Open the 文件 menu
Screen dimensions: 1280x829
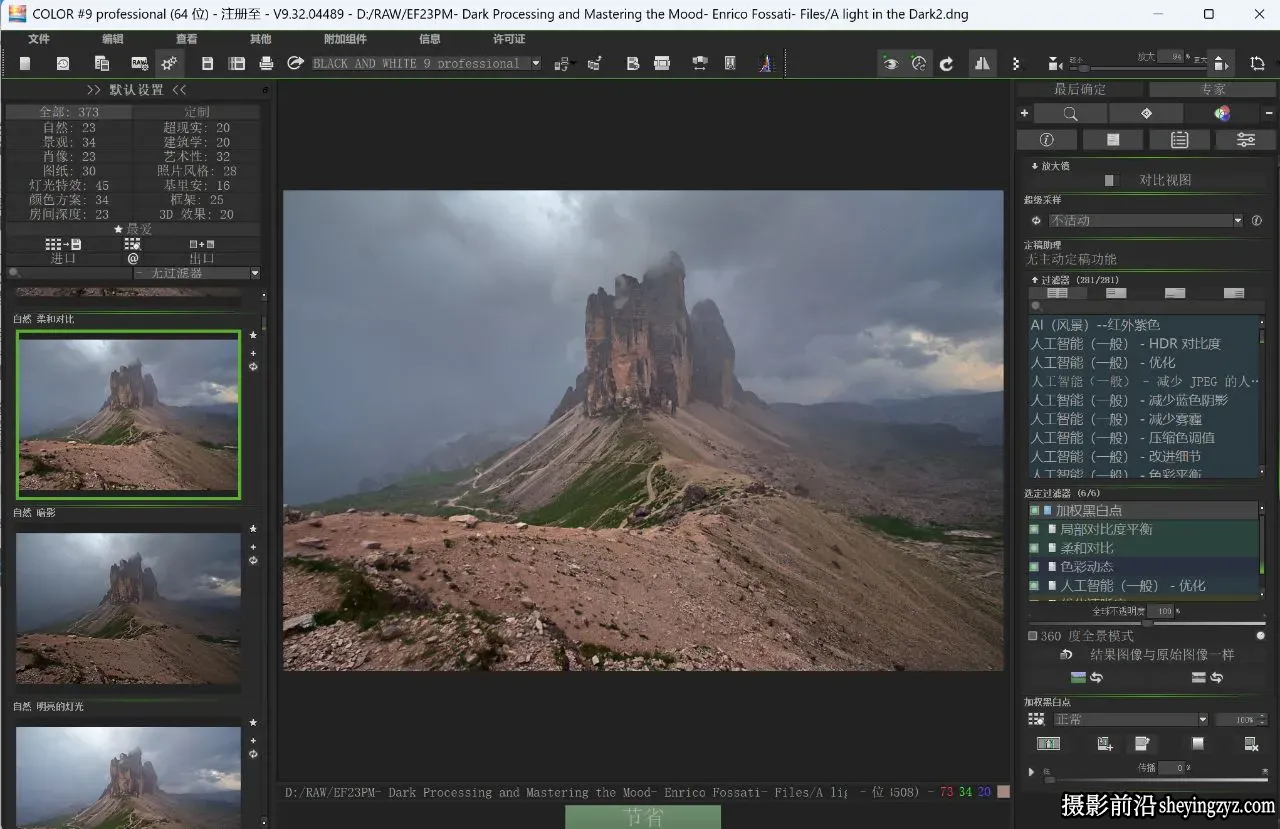point(39,39)
